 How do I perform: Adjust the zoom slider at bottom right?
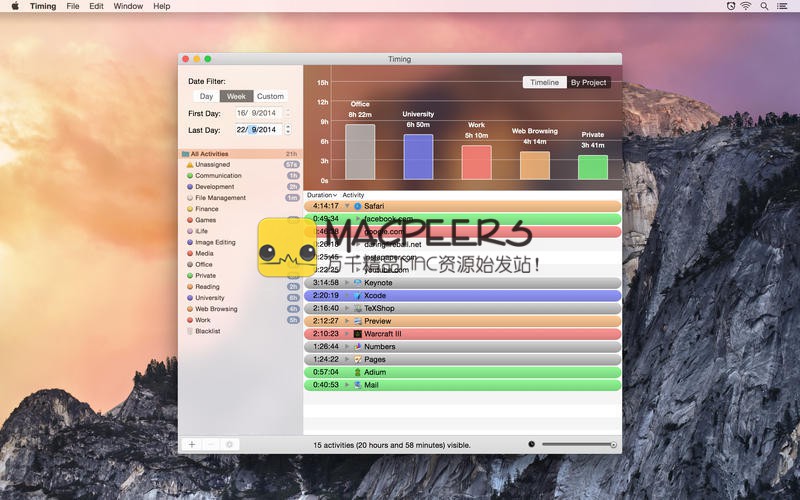(x=580, y=444)
